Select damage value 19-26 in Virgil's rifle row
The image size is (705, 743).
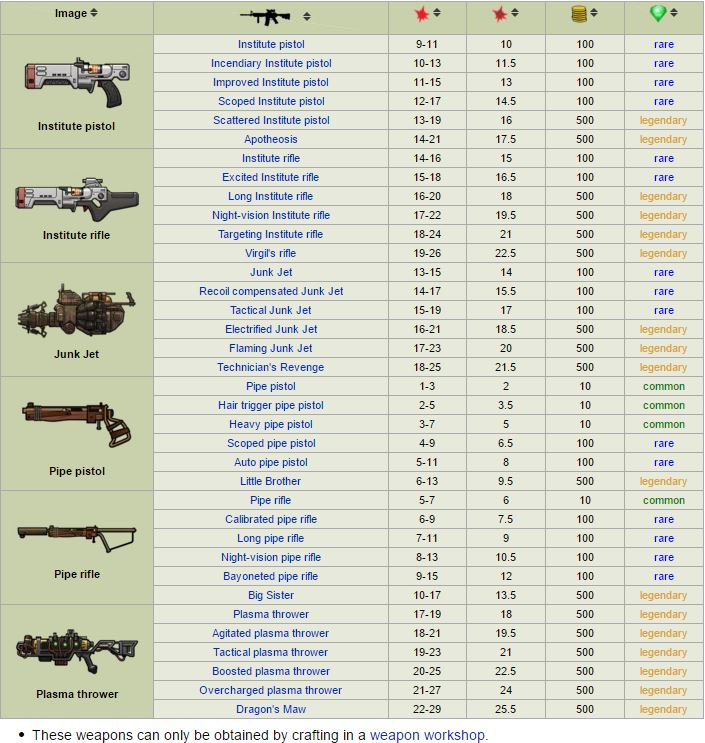click(427, 253)
